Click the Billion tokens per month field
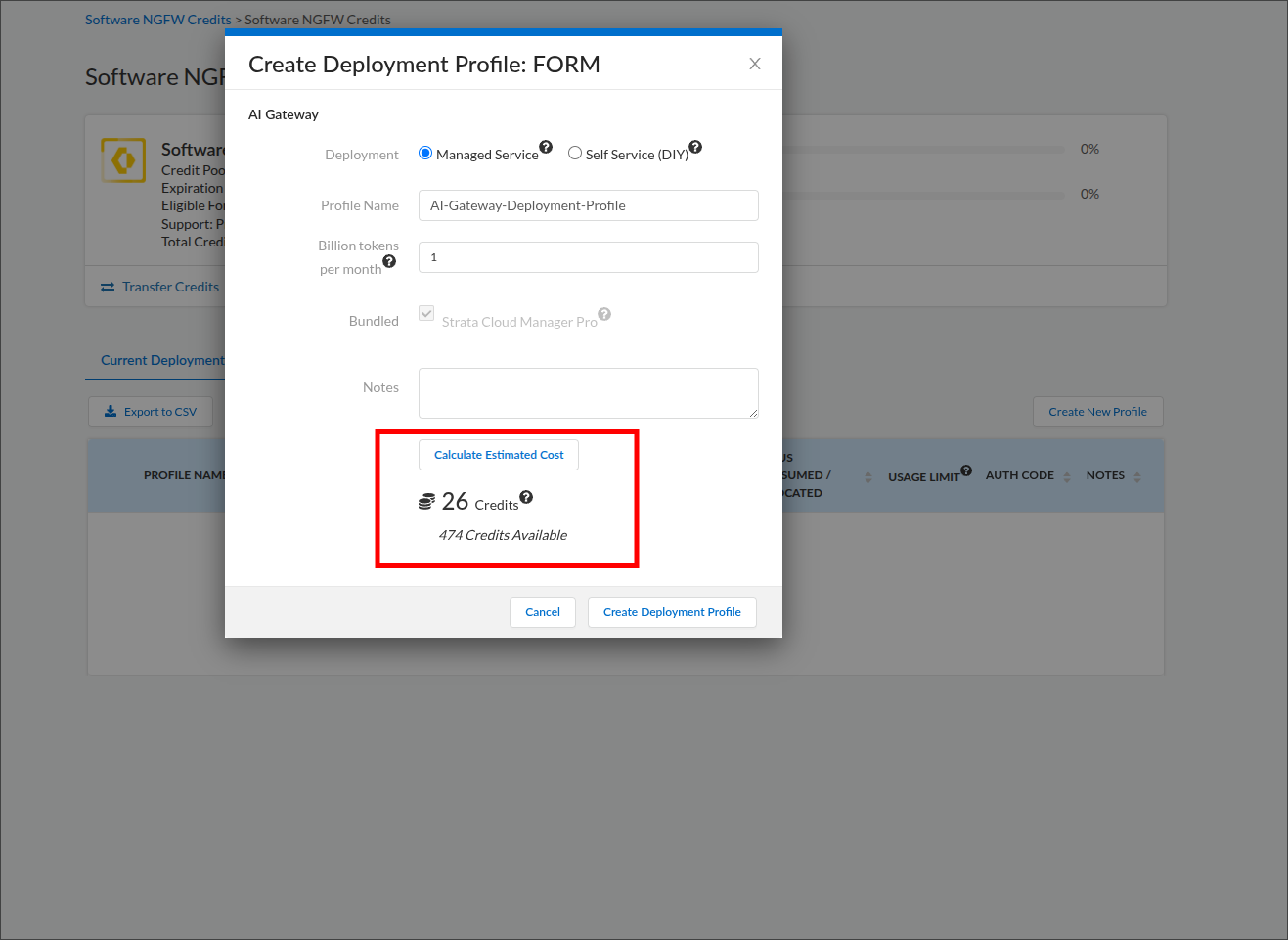This screenshot has width=1288, height=940. point(589,257)
